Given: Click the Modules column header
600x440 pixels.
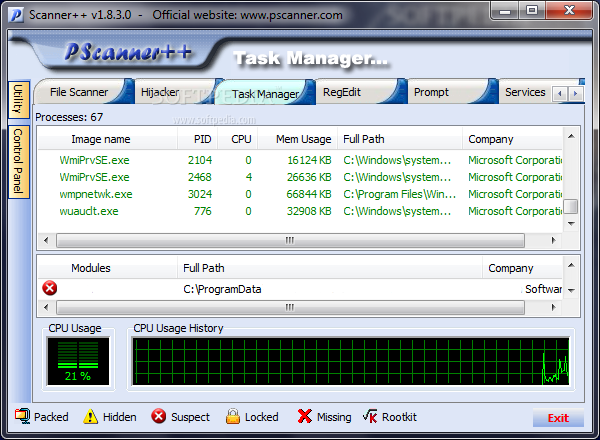Looking at the screenshot, I should [x=108, y=268].
